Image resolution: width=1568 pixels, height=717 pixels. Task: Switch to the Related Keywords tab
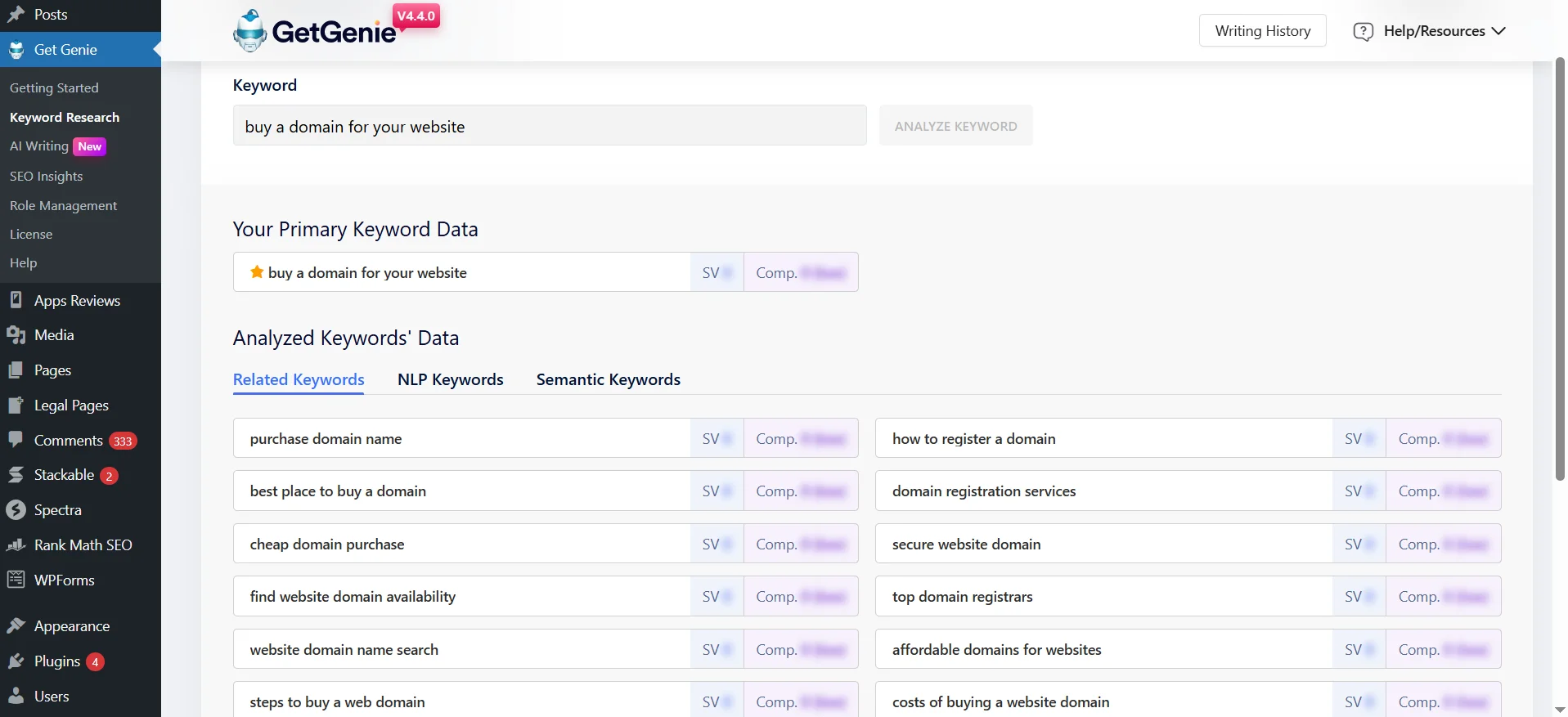299,379
